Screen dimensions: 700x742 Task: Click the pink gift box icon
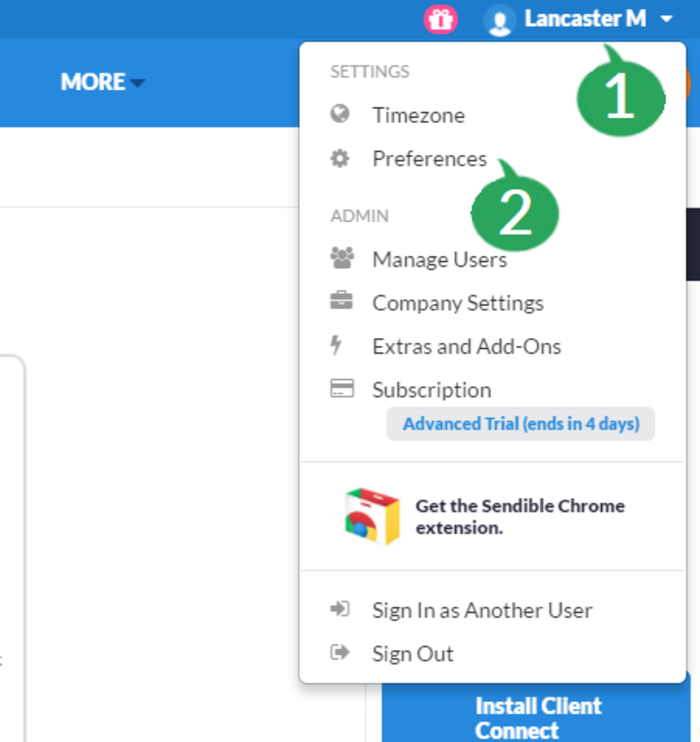point(441,19)
